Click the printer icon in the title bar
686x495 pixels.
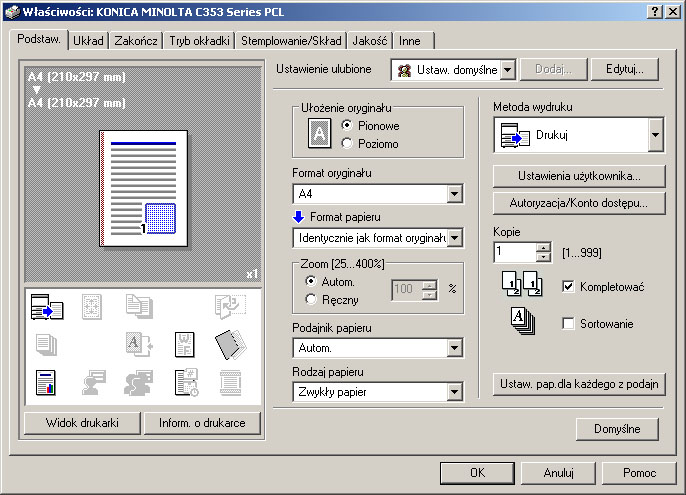pyautogui.click(x=12, y=11)
